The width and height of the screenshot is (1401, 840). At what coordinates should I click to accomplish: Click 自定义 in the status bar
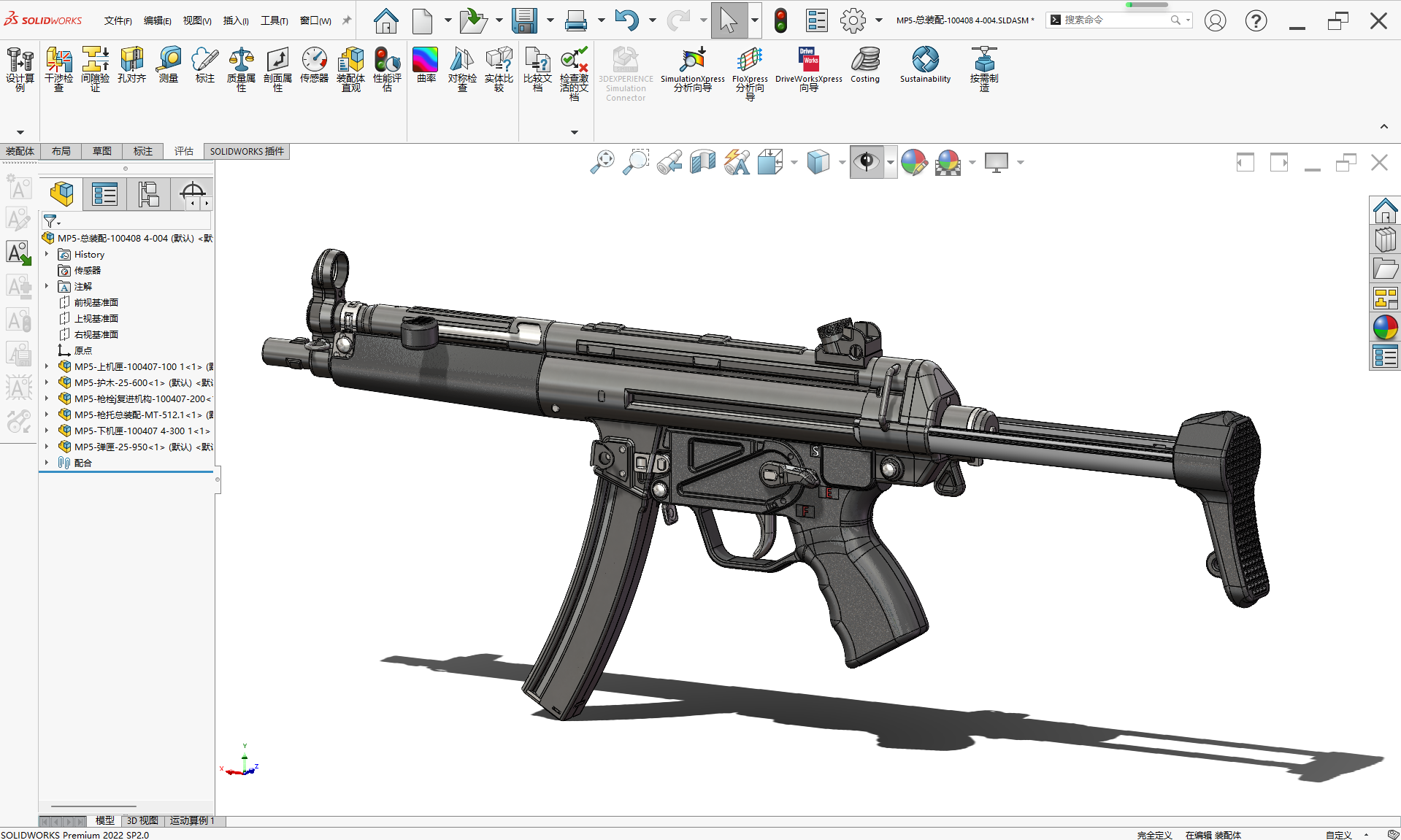1338,835
